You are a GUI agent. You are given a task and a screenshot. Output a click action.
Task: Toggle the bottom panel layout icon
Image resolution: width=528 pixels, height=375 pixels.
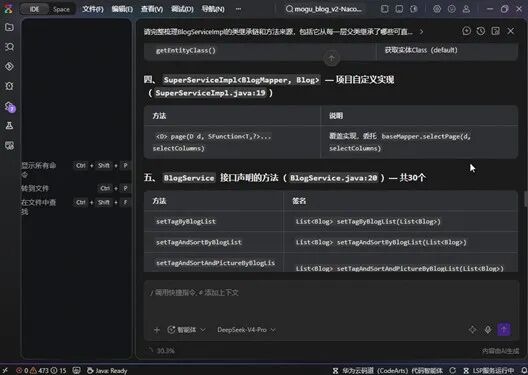click(399, 9)
